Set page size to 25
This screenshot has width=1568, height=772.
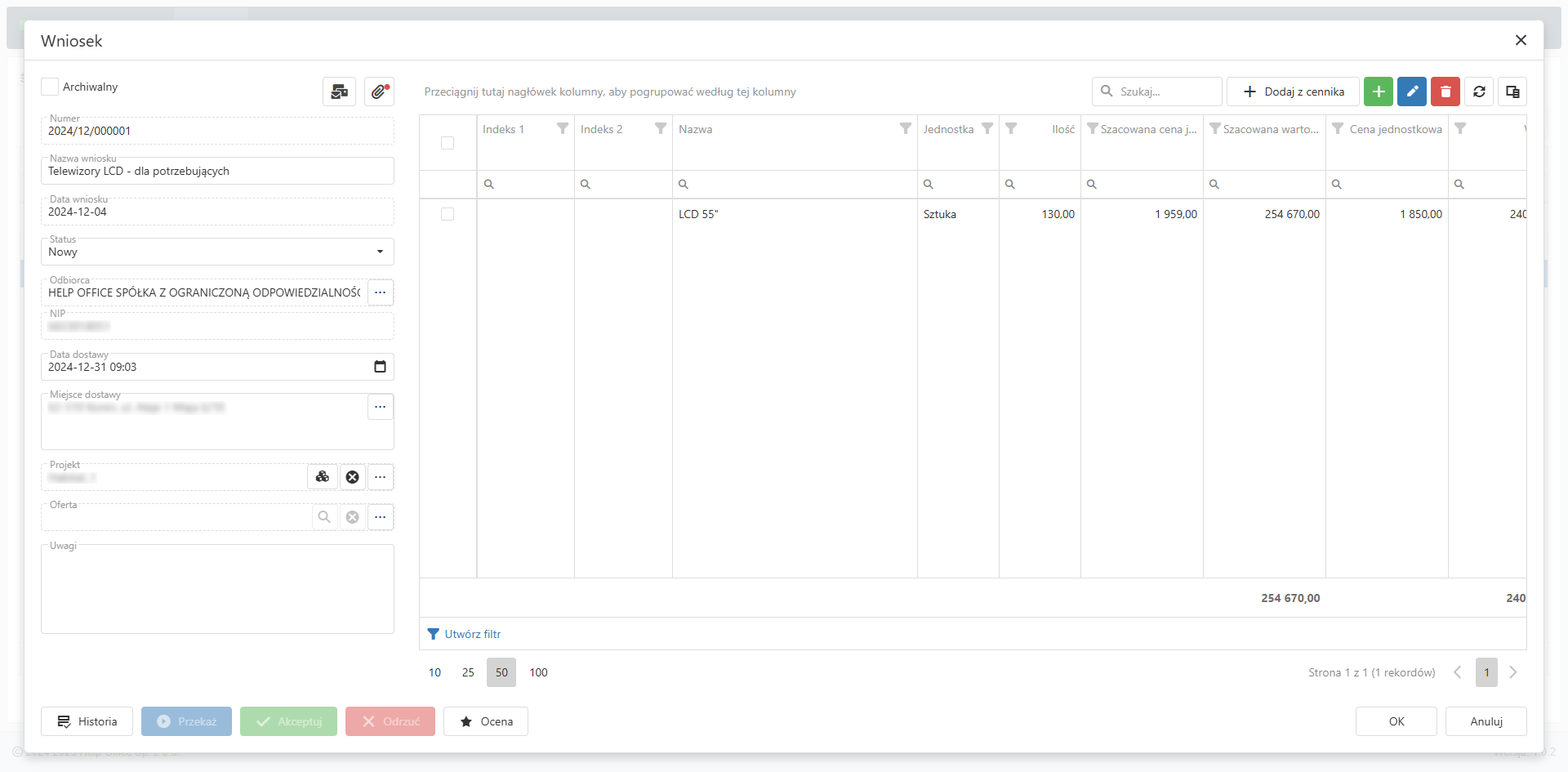(x=468, y=672)
